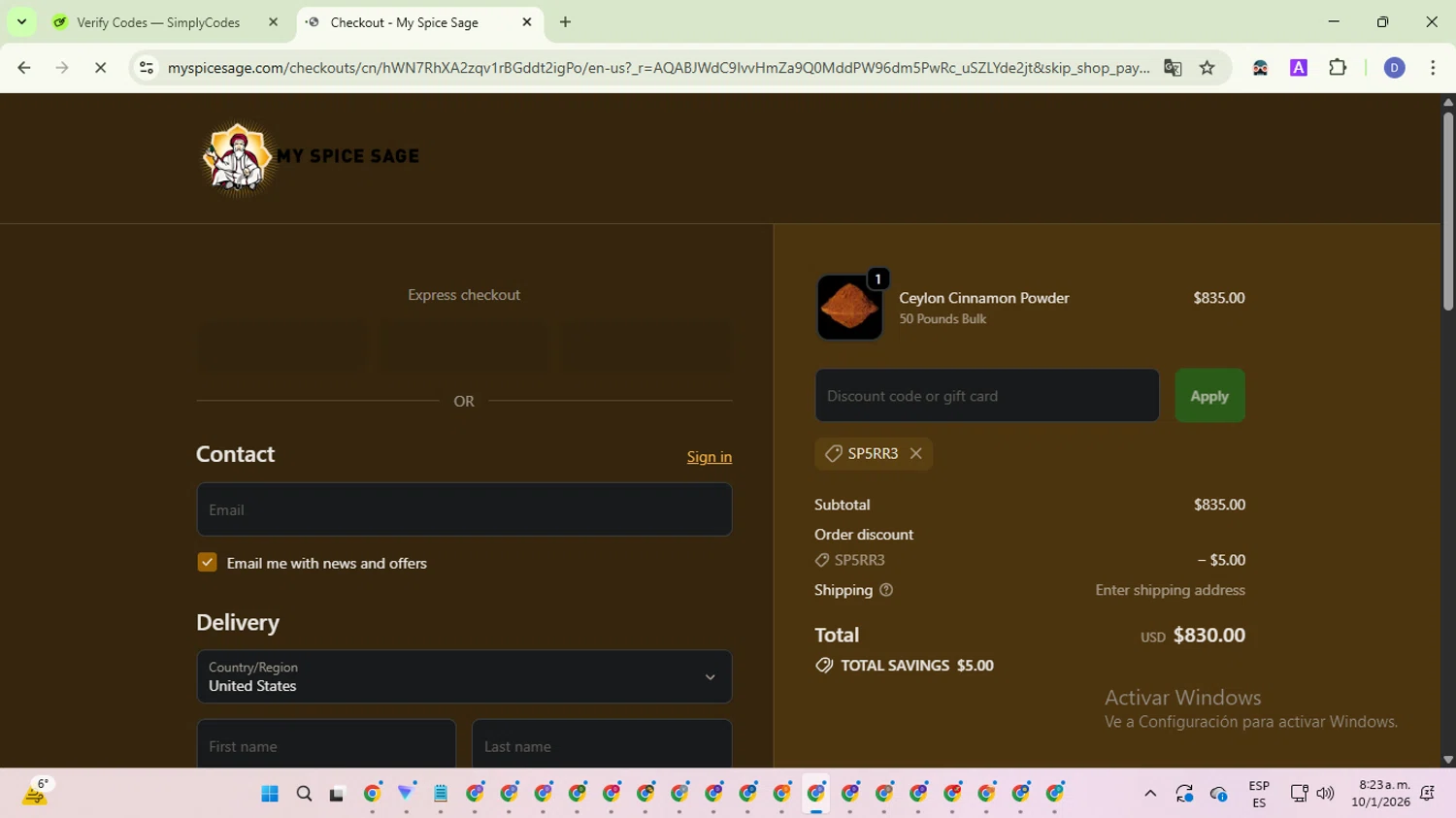Focus the Last name field
This screenshot has width=1456, height=818.
pyautogui.click(x=602, y=744)
